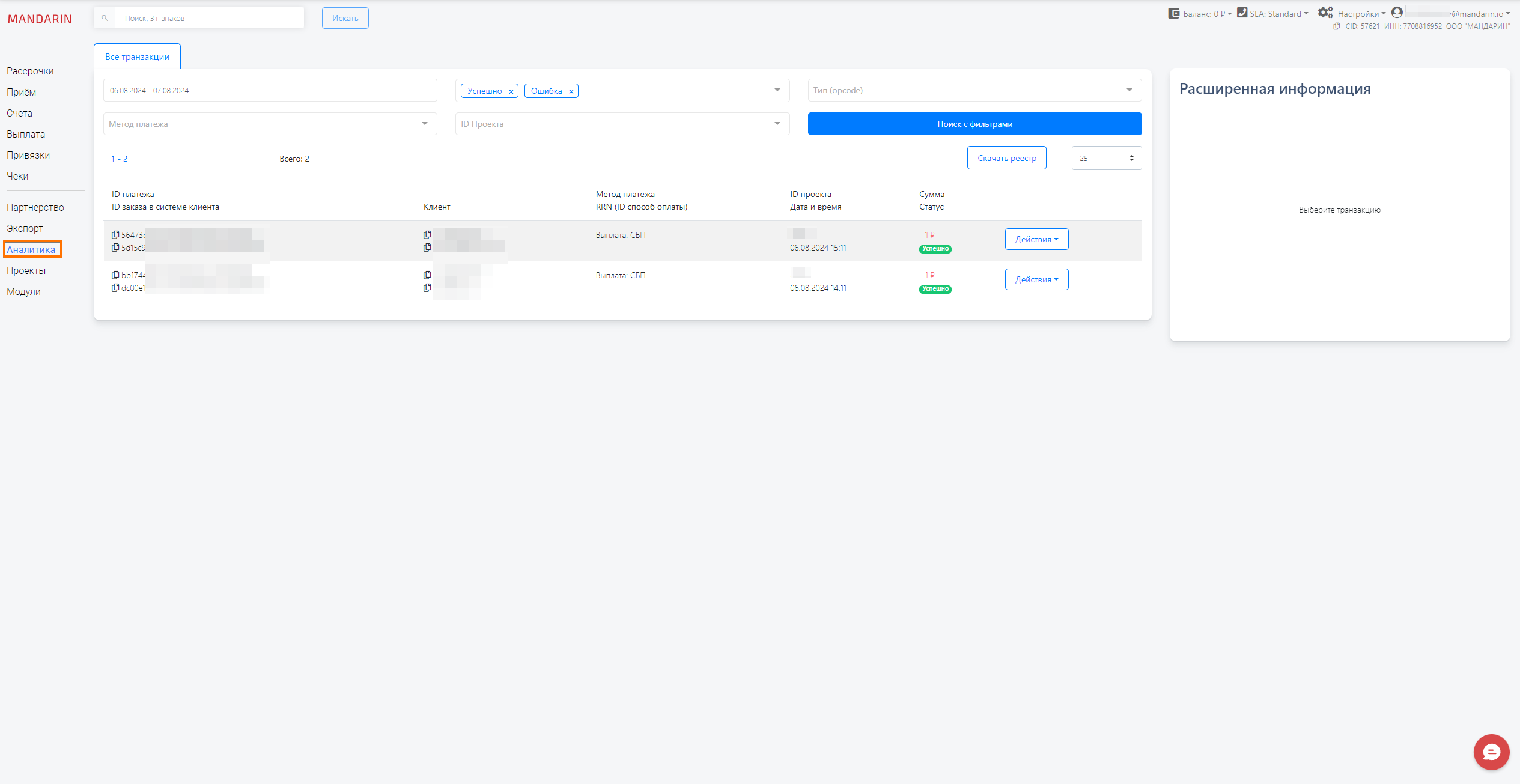The width and height of the screenshot is (1520, 784).
Task: Download registry via Скачать реестр
Action: point(1006,158)
